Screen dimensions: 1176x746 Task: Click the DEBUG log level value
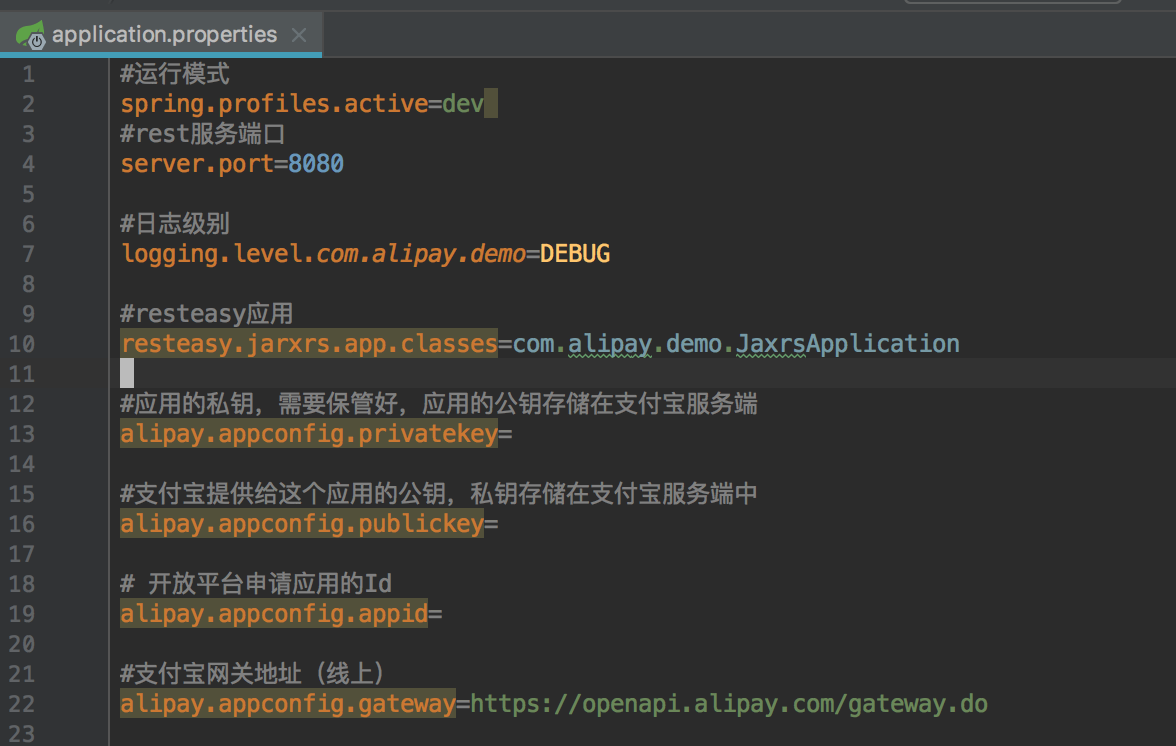575,253
